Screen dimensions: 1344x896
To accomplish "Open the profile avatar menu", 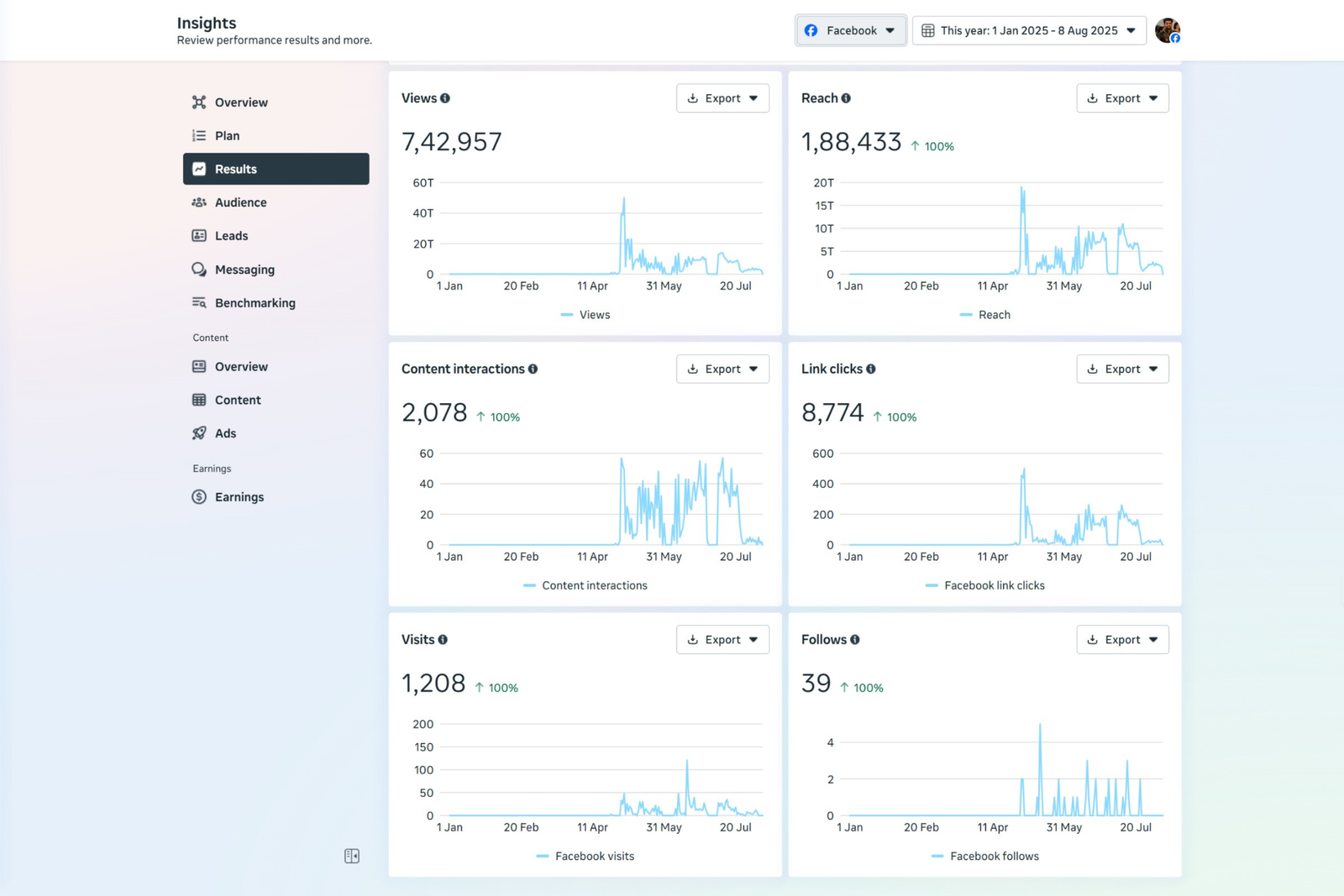I will pyautogui.click(x=1167, y=30).
